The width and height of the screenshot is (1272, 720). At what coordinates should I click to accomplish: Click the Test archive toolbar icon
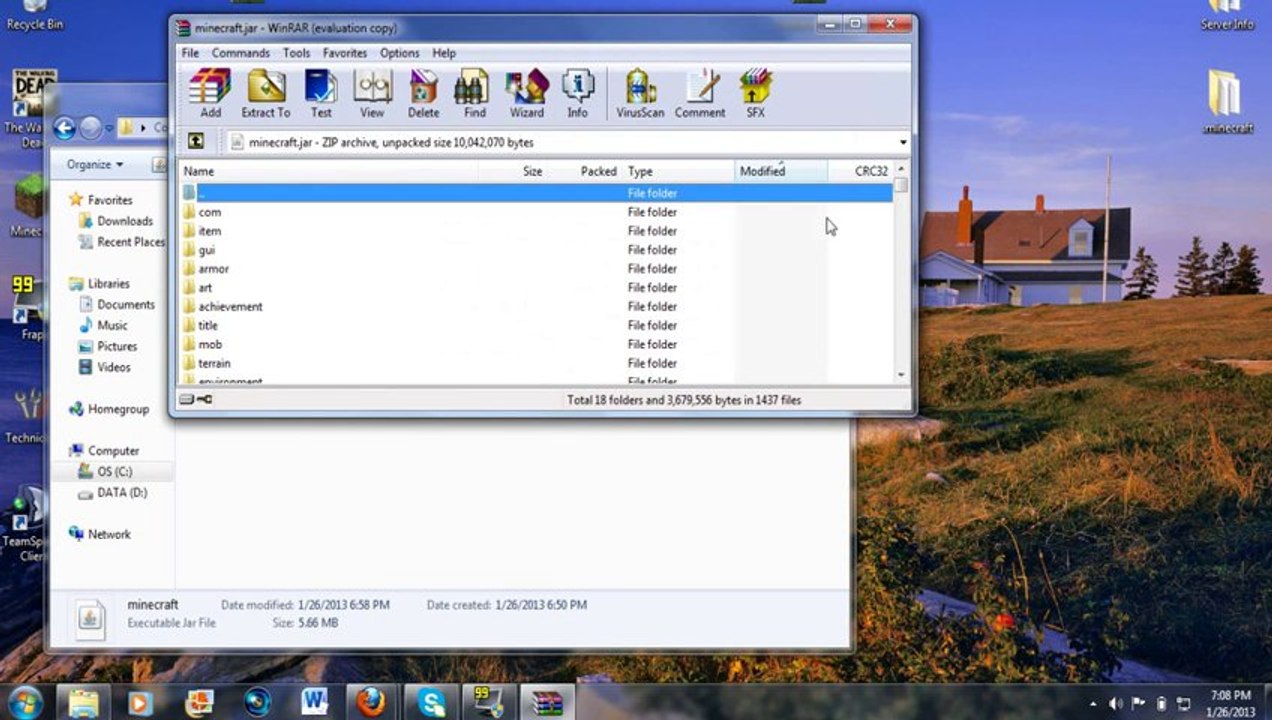[x=321, y=94]
